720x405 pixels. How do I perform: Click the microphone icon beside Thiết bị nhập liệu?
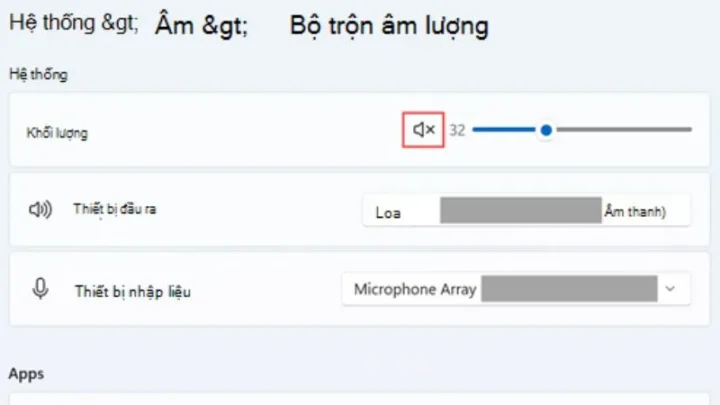coord(40,290)
